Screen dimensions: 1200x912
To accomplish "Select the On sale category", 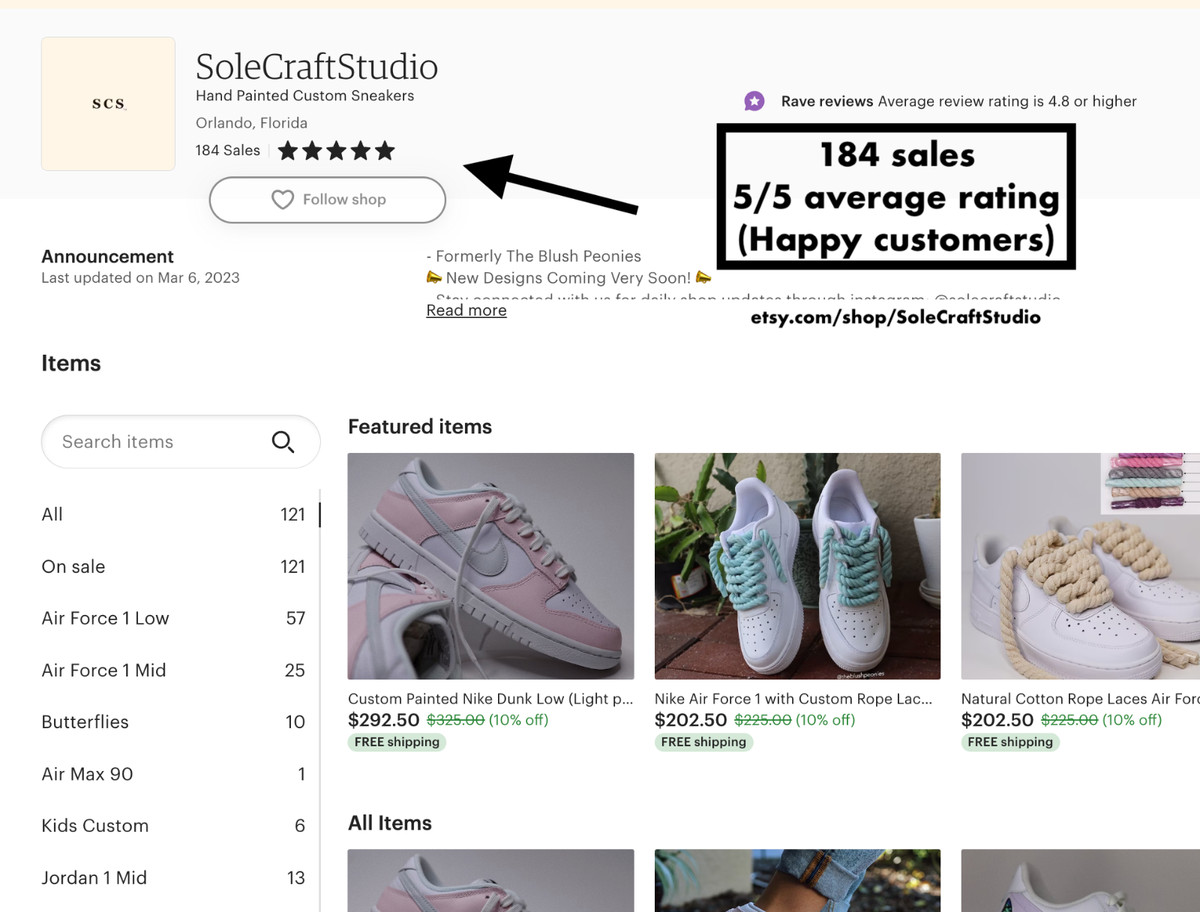I will click(x=73, y=567).
